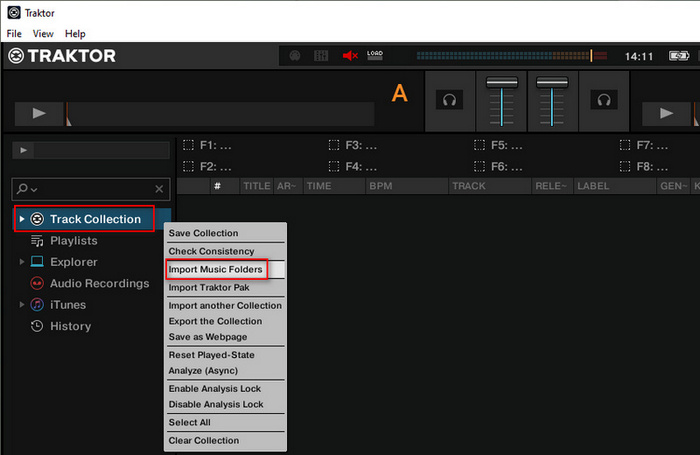
Task: Select Track Collection in the browser tree
Action: tap(95, 219)
